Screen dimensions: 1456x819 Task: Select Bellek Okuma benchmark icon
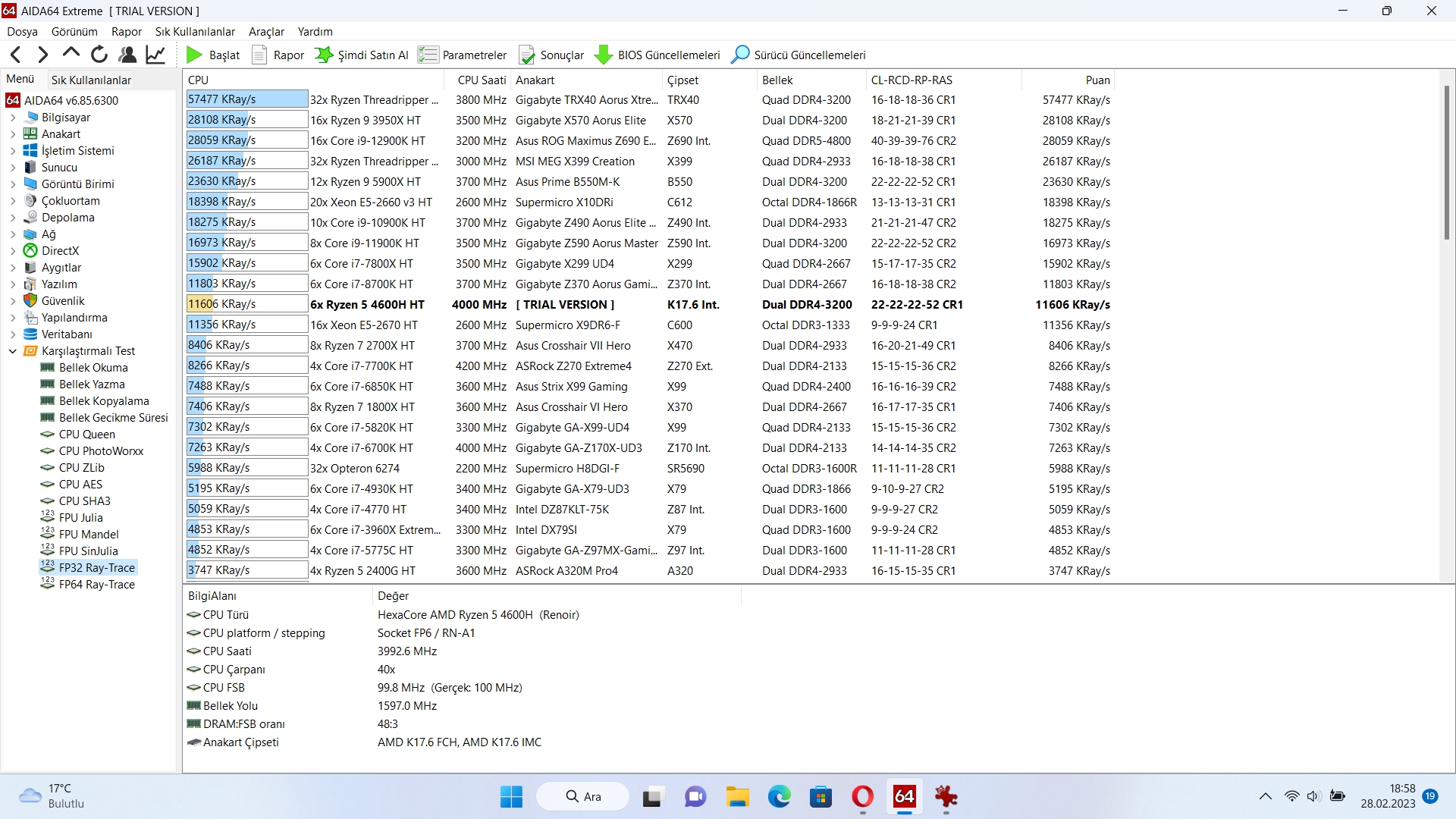(x=47, y=367)
